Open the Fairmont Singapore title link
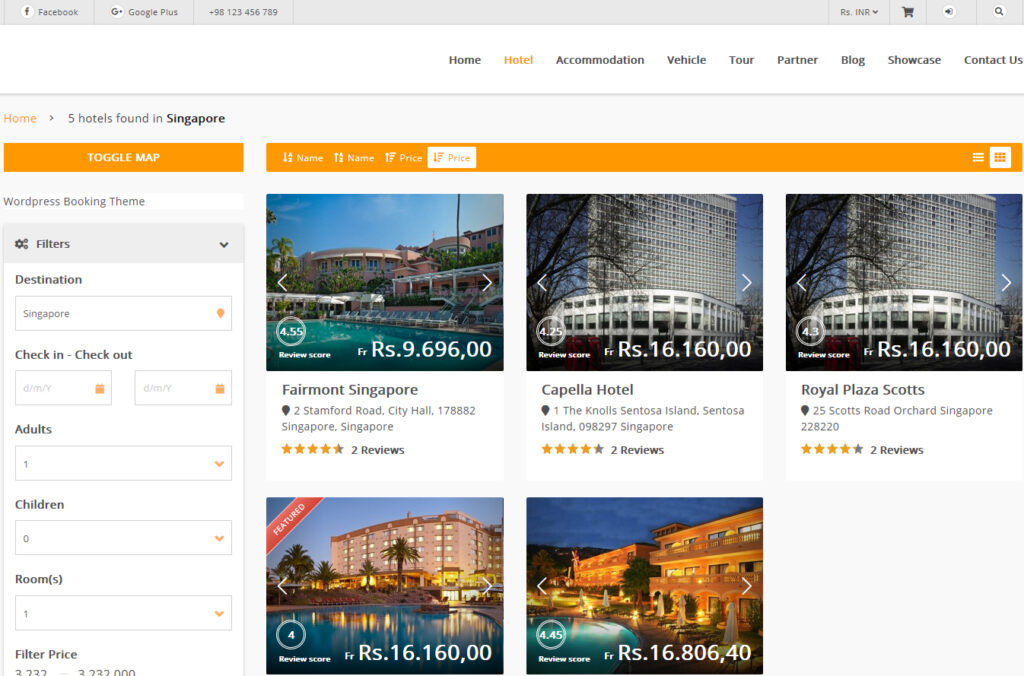This screenshot has height=676, width=1024. point(349,390)
